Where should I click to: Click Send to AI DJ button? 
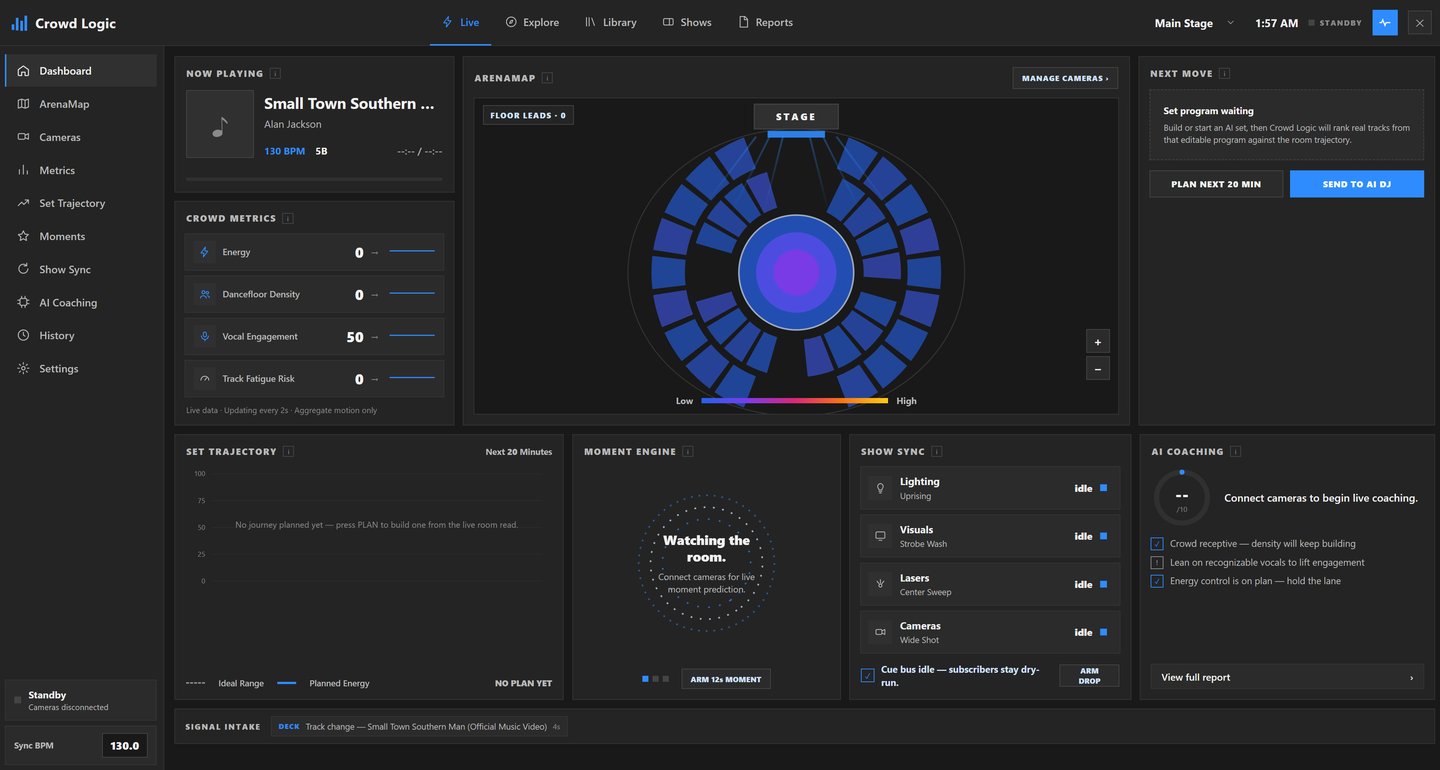point(1357,184)
